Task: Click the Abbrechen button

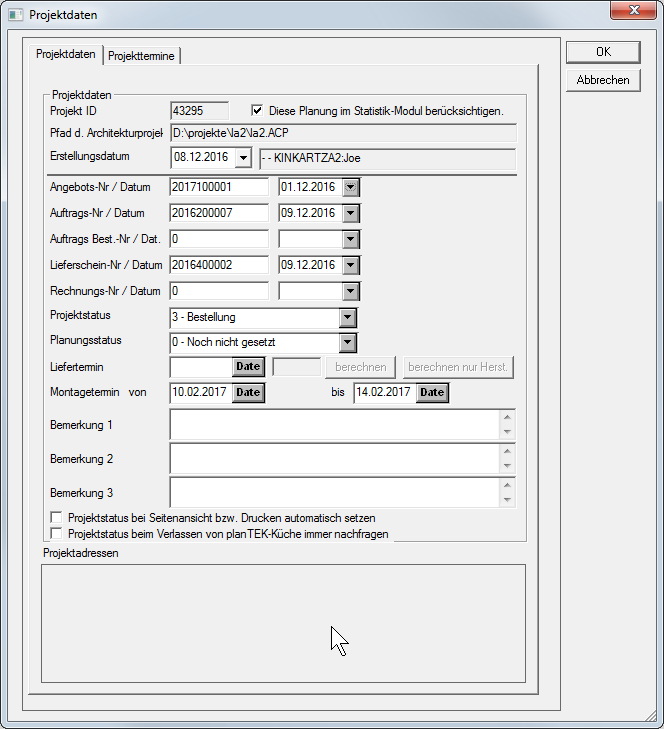Action: point(603,81)
